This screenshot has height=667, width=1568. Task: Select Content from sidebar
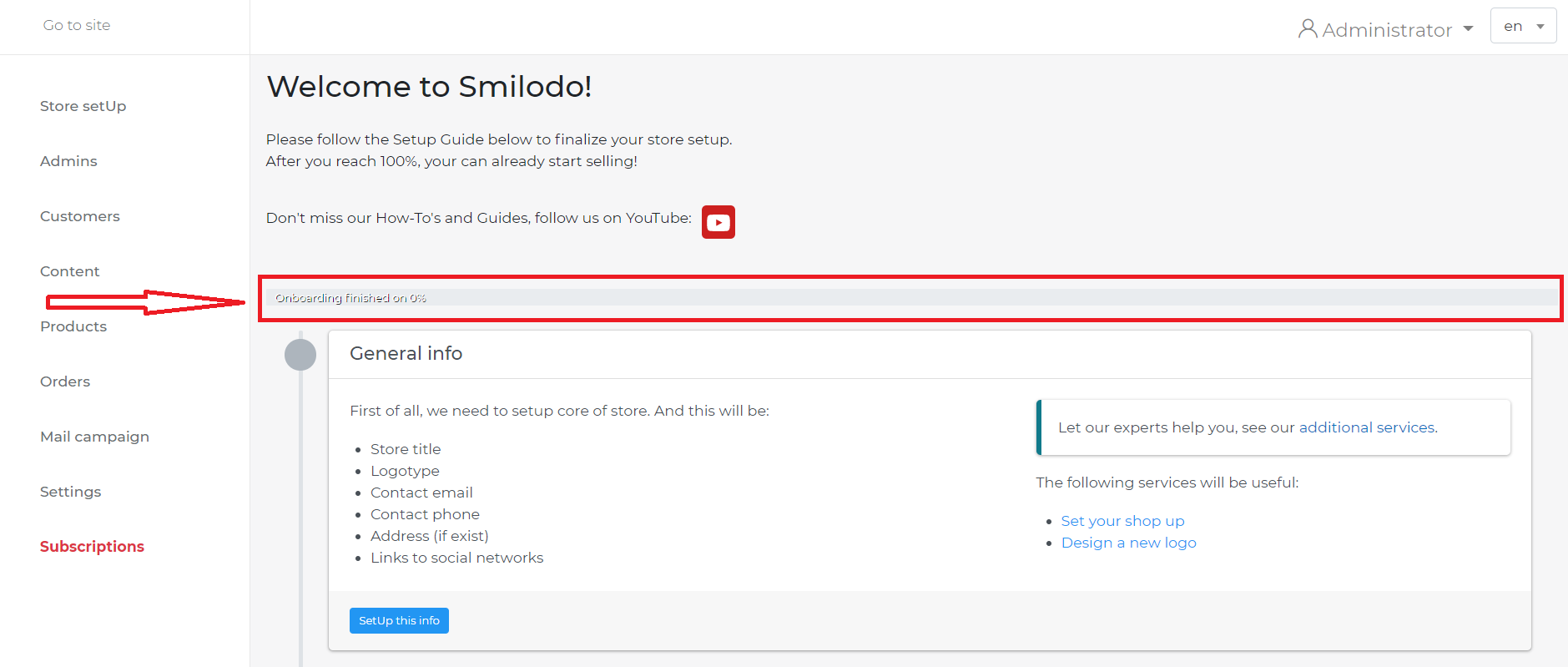click(70, 271)
